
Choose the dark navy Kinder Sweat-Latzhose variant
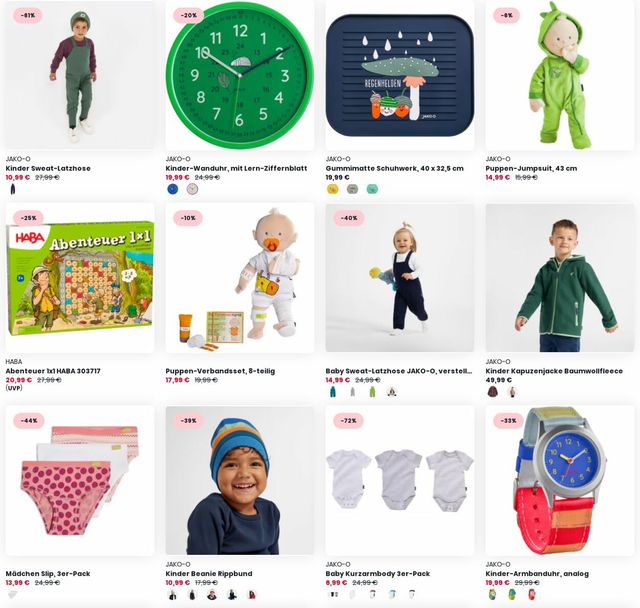[x=13, y=189]
